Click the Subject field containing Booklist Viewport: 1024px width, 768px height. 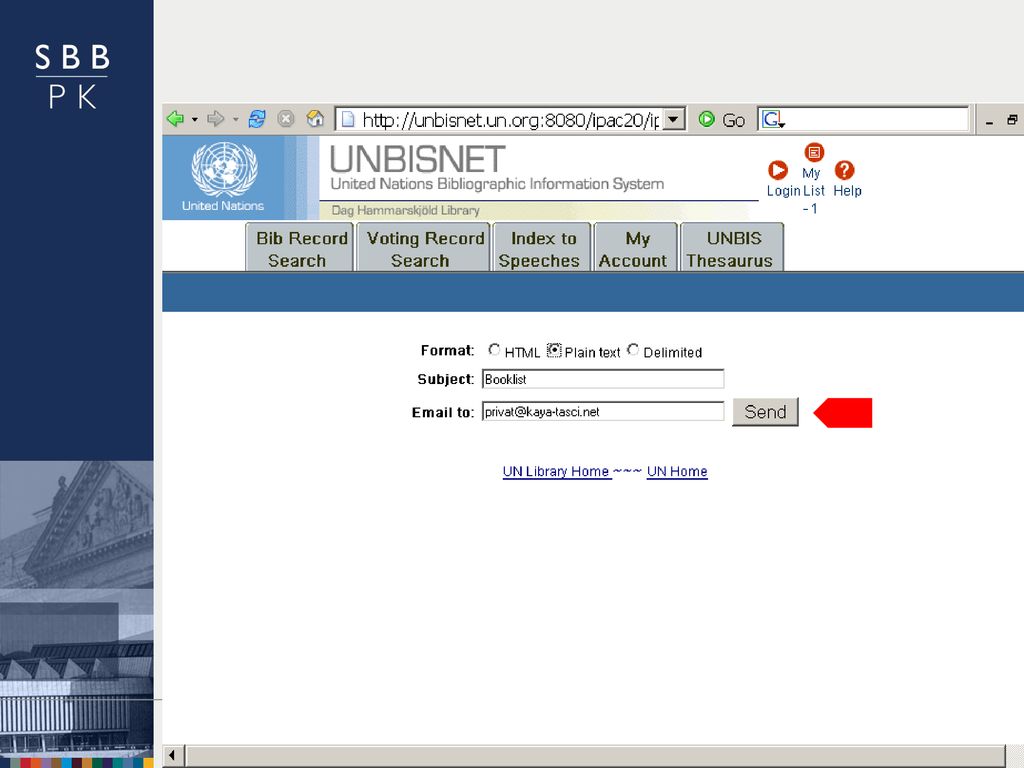click(603, 379)
